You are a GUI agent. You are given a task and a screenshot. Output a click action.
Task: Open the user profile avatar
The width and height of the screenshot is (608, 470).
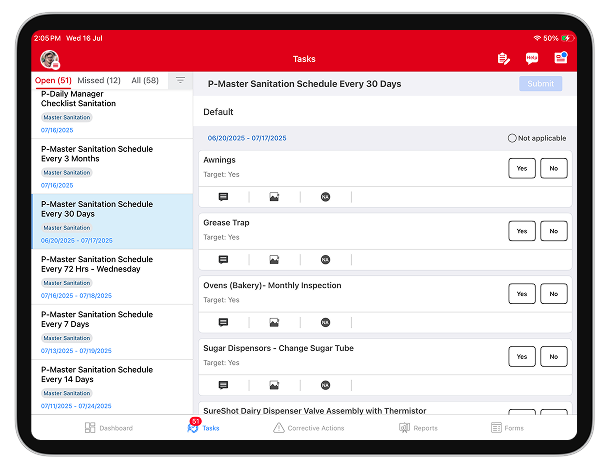coord(48,59)
